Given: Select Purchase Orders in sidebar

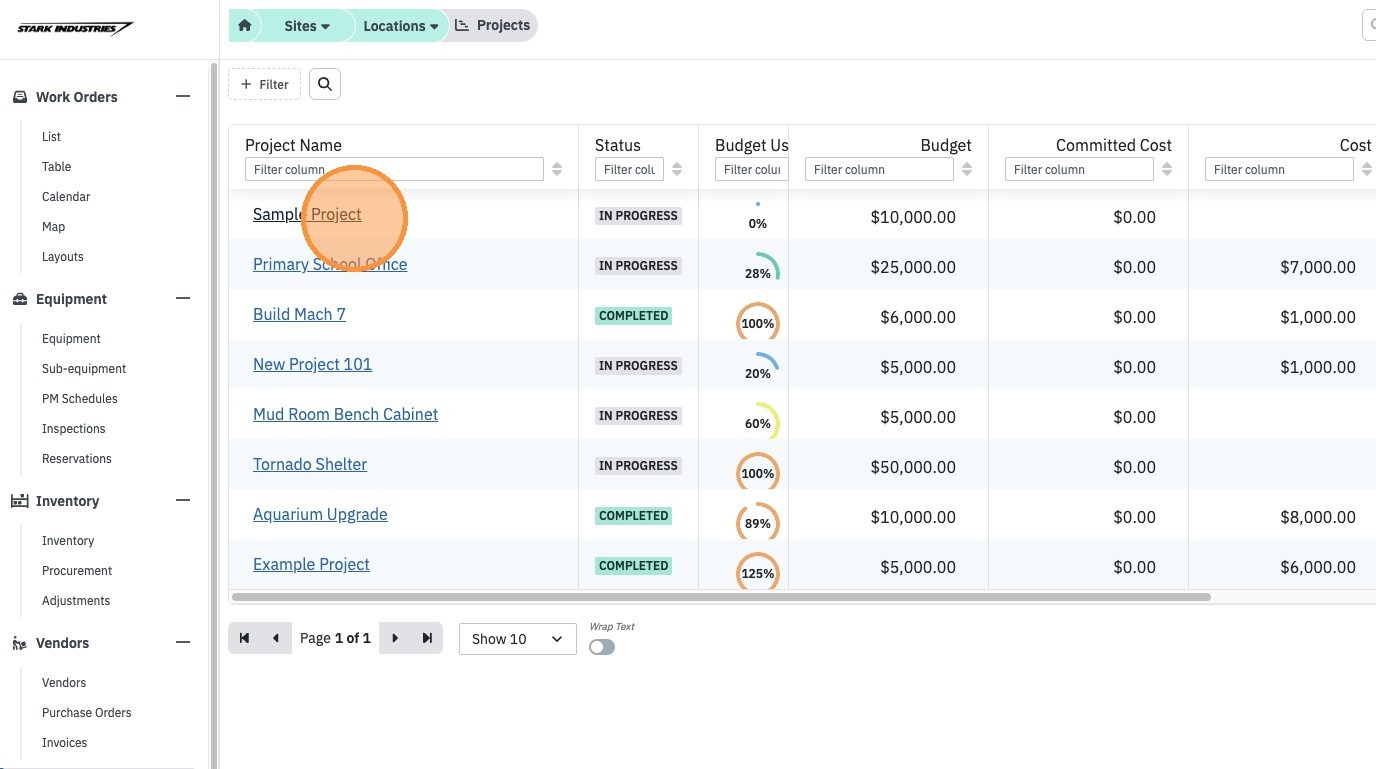Looking at the screenshot, I should (x=87, y=713).
